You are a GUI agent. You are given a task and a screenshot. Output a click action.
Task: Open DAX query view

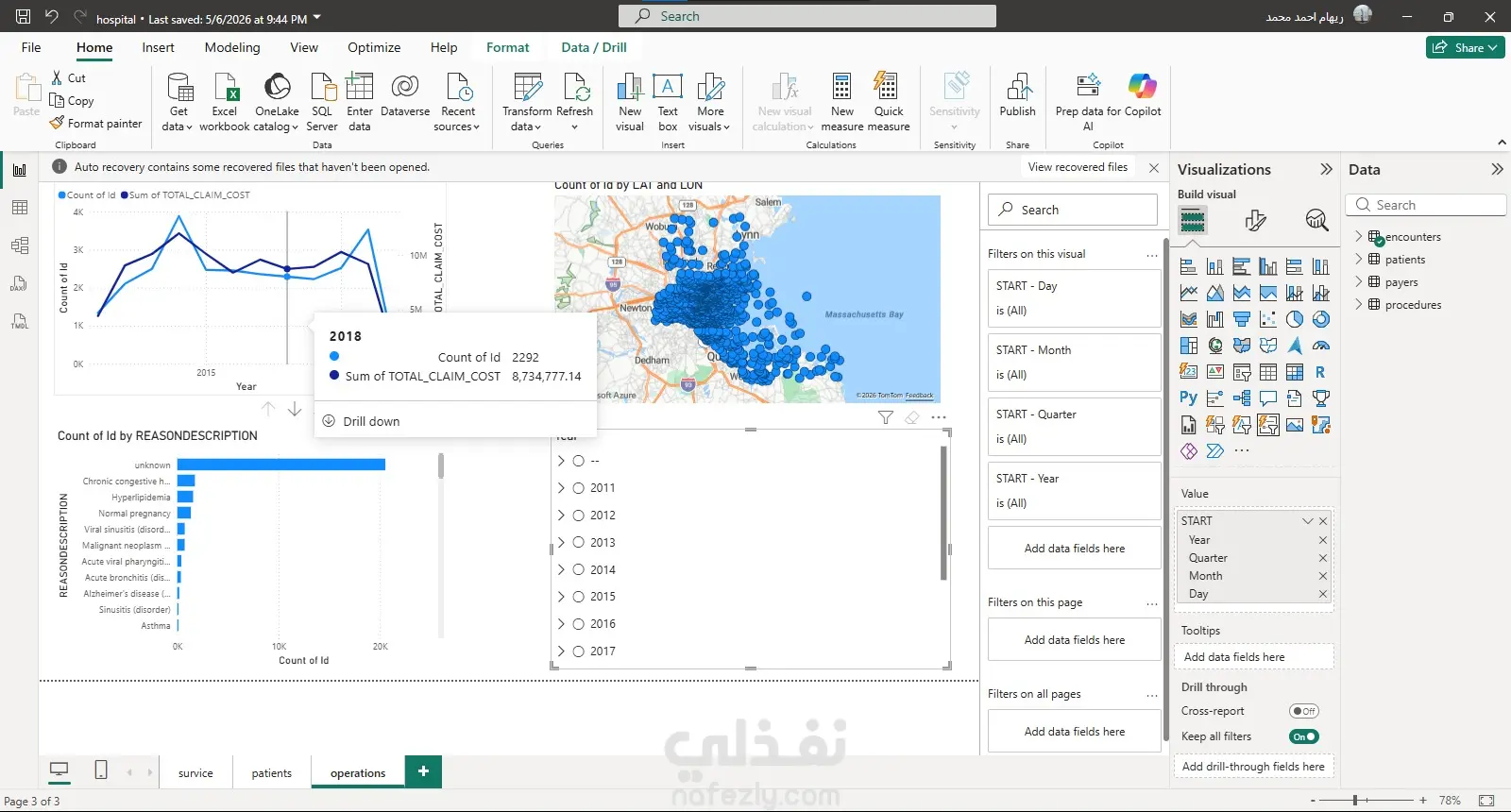[20, 283]
